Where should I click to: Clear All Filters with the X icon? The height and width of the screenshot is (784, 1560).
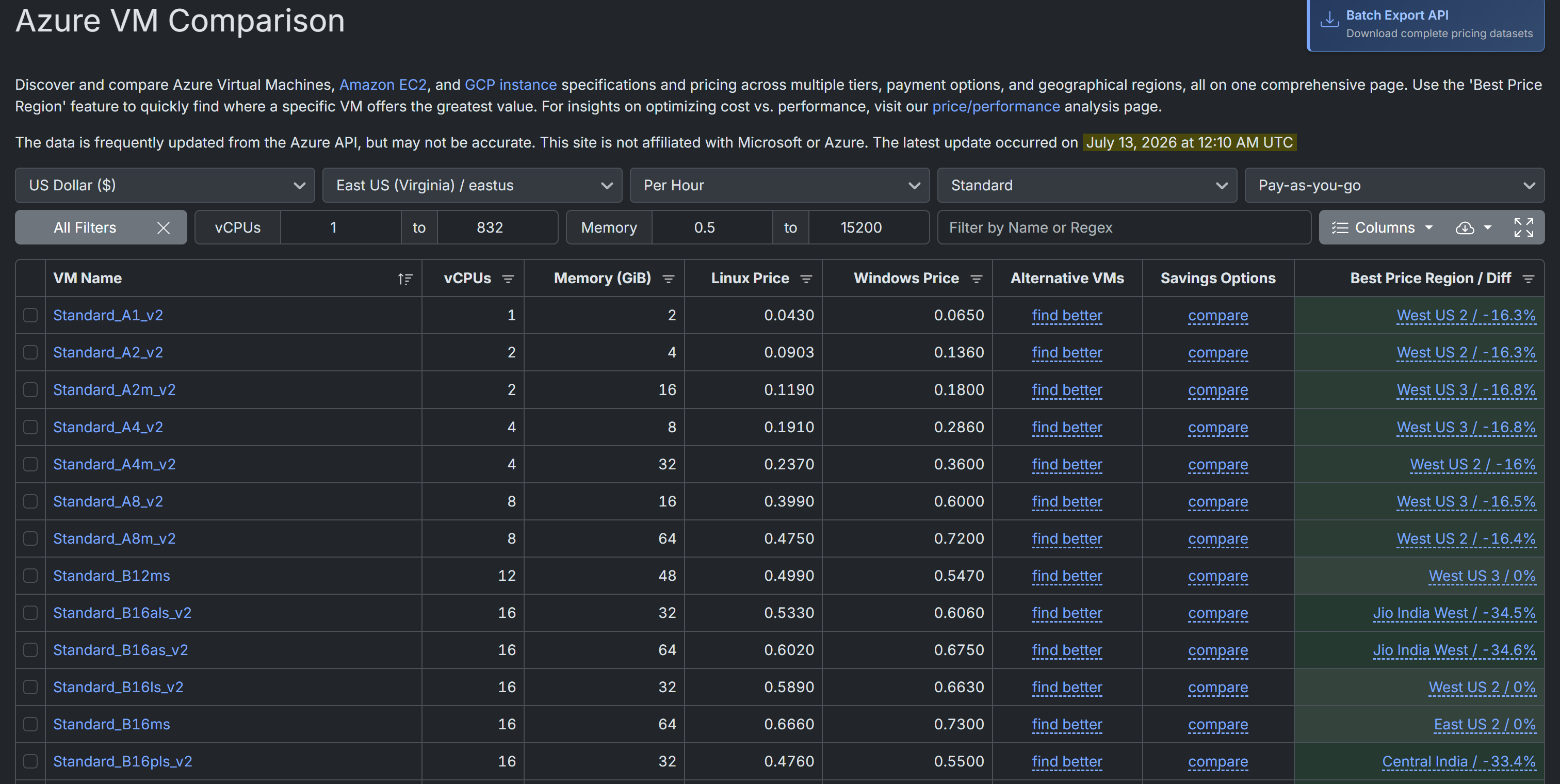(164, 227)
